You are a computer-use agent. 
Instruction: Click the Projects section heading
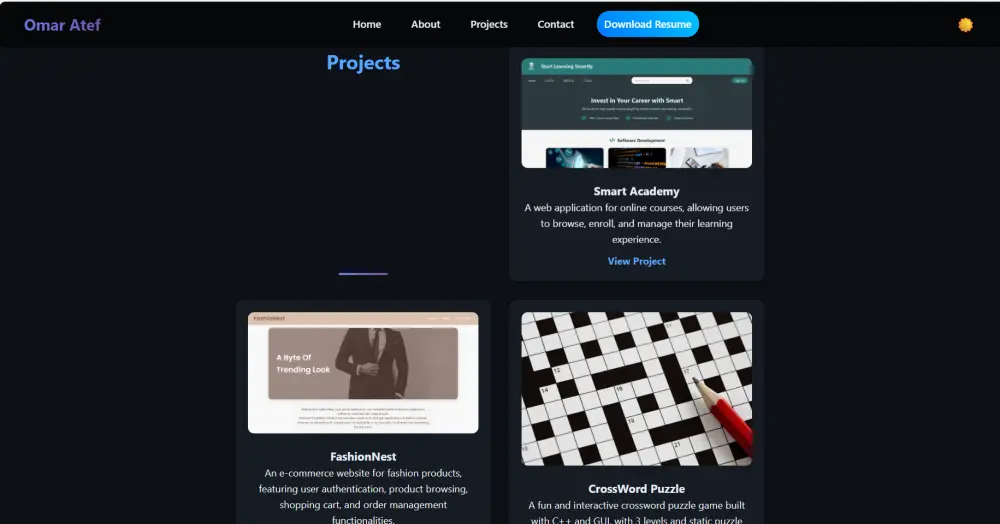point(363,62)
